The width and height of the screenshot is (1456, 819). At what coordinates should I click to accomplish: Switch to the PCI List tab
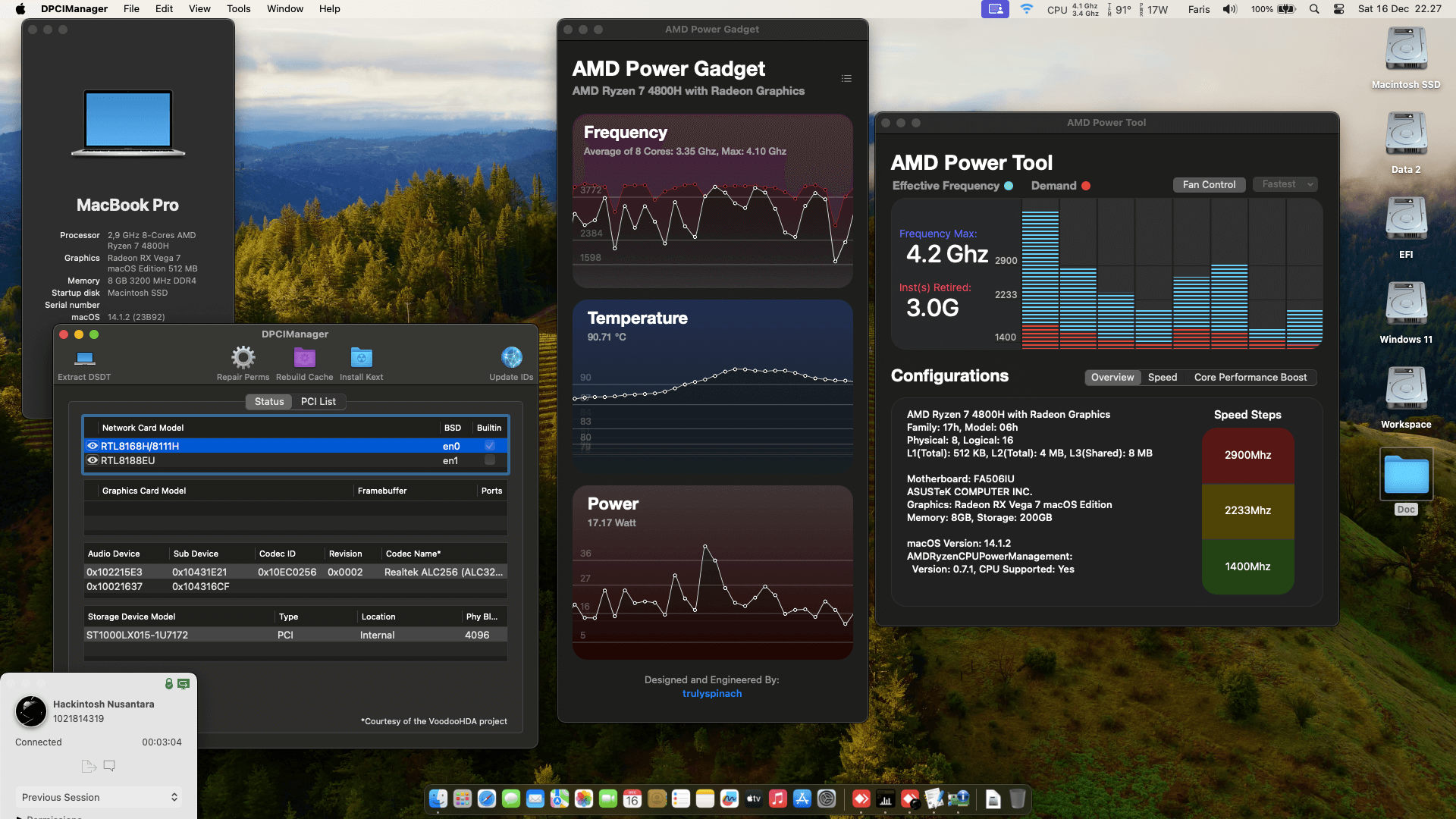(318, 401)
